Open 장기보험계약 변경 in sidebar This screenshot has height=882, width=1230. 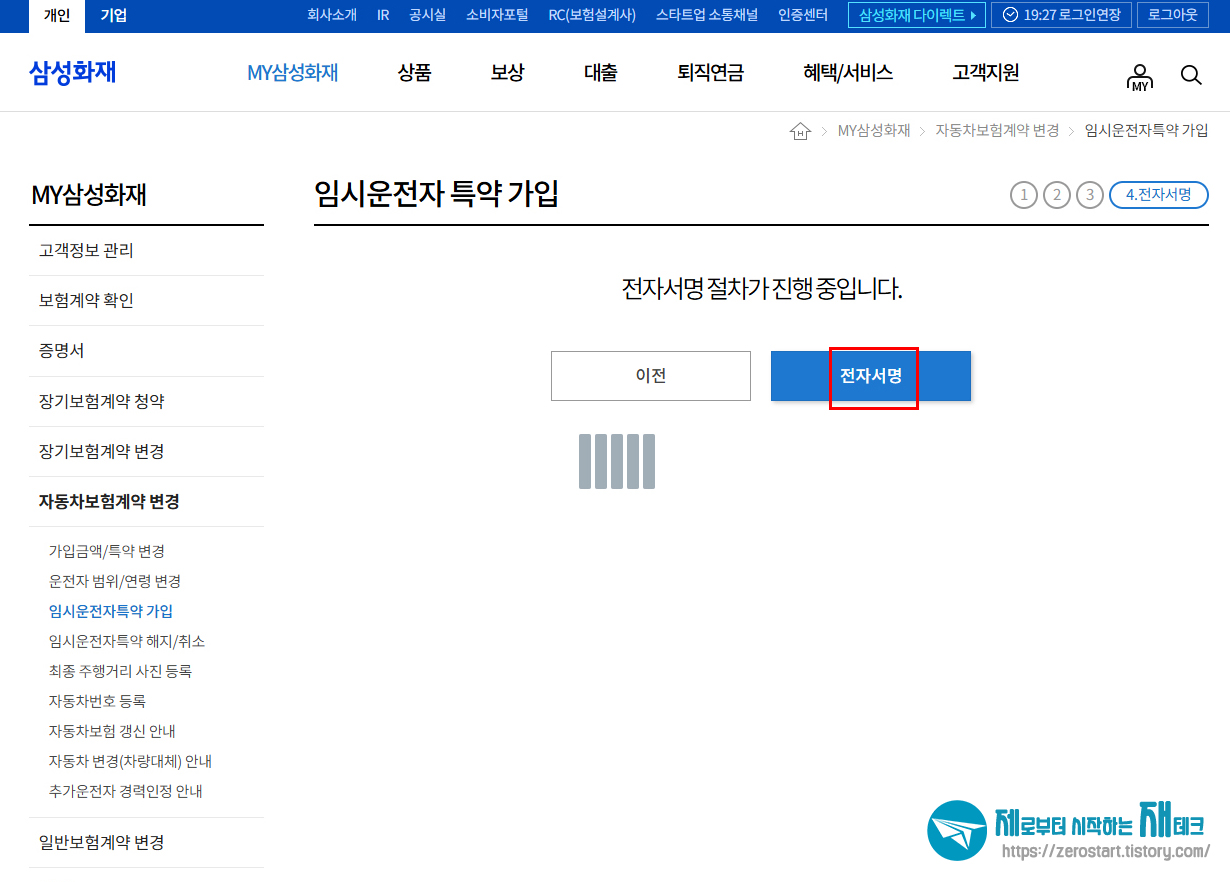pyautogui.click(x=147, y=452)
